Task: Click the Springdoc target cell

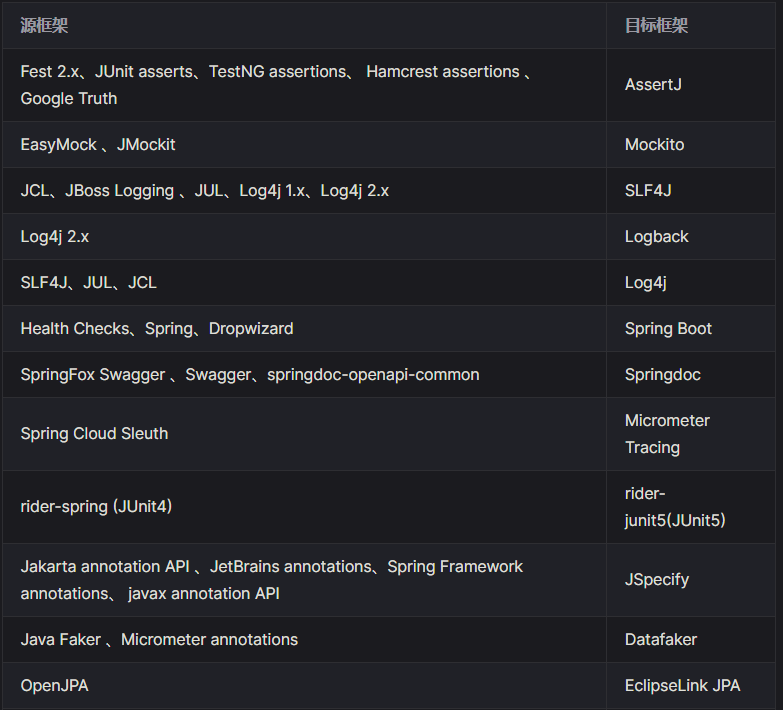Action: 691,374
